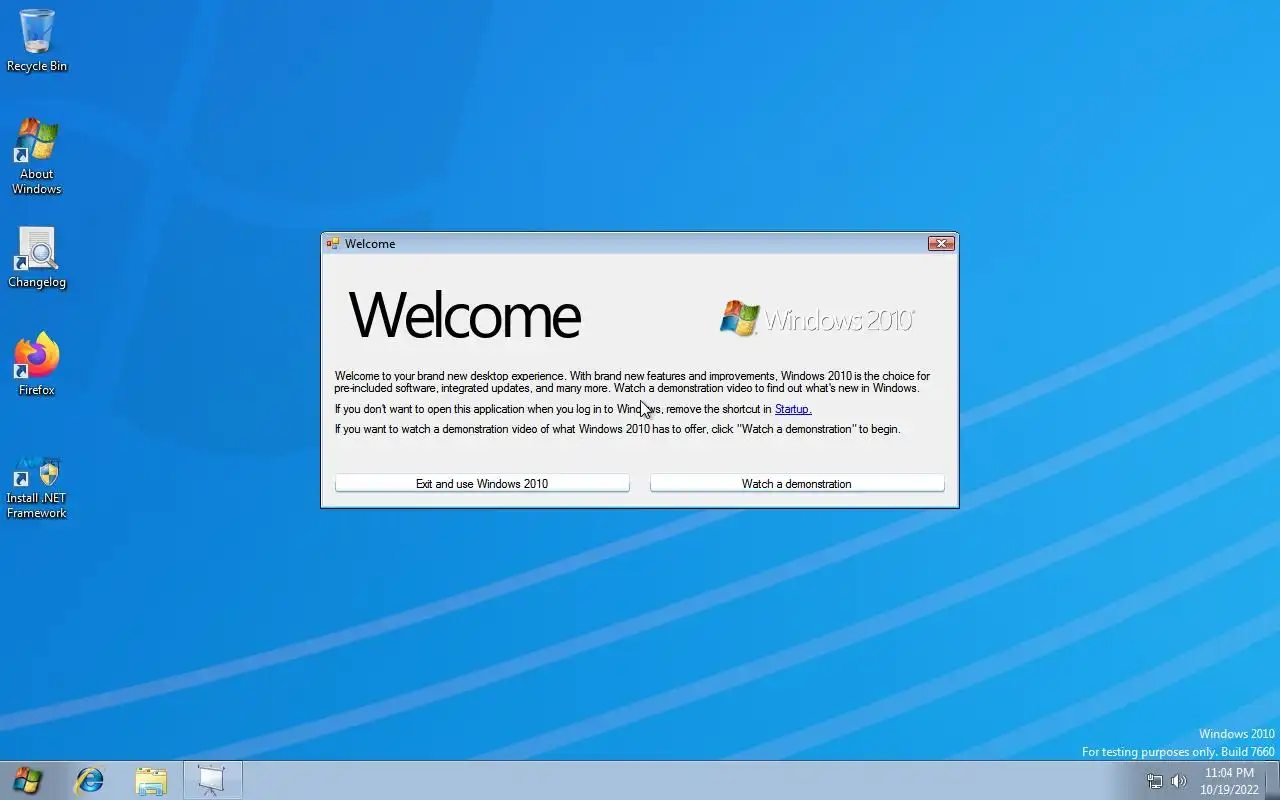Open the Recycle Bin desktop icon
The height and width of the screenshot is (800, 1280).
[x=37, y=40]
